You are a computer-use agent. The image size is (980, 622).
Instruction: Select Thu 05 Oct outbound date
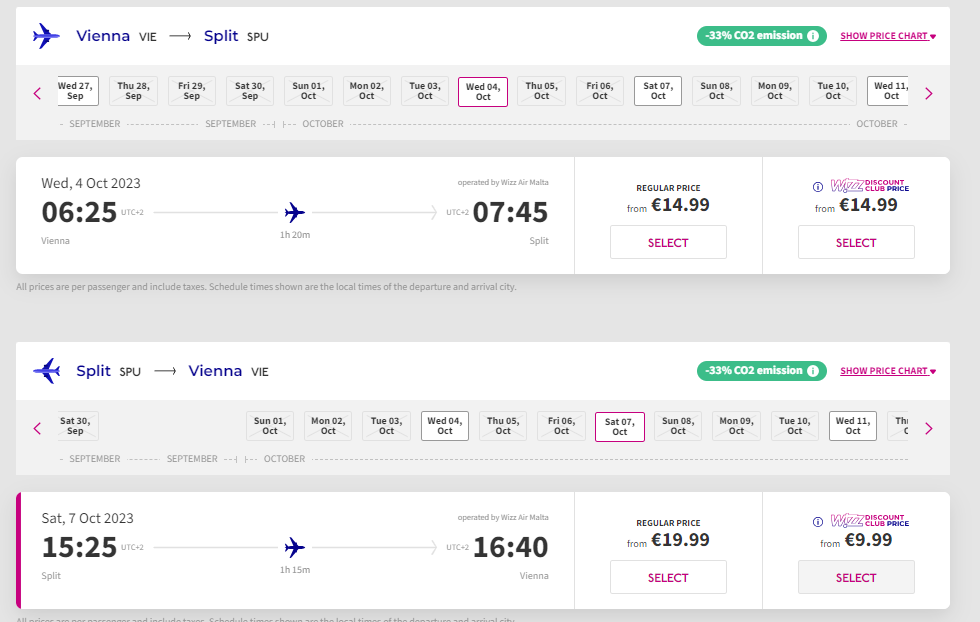(x=541, y=91)
